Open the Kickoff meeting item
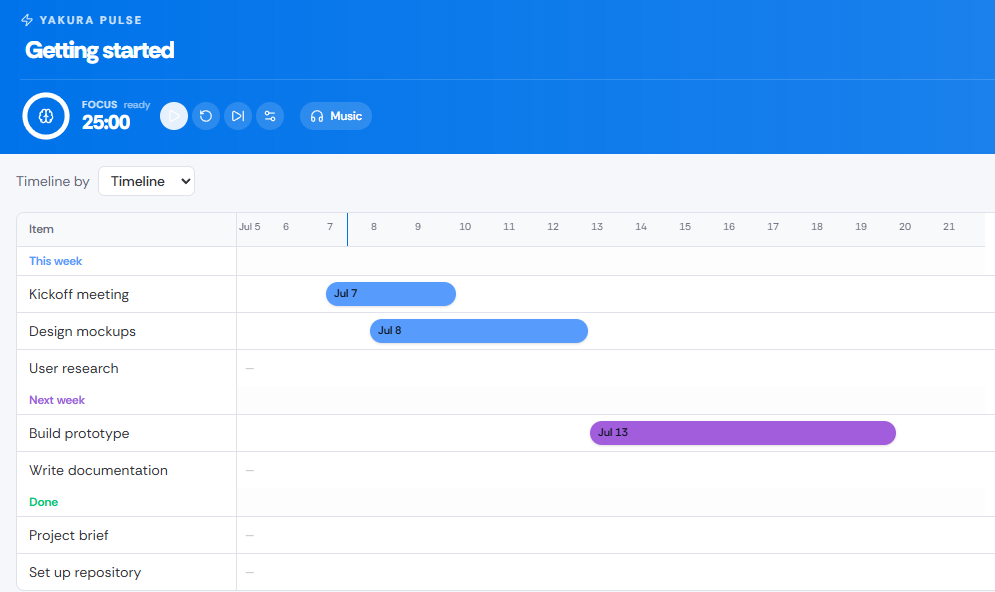 (x=79, y=294)
